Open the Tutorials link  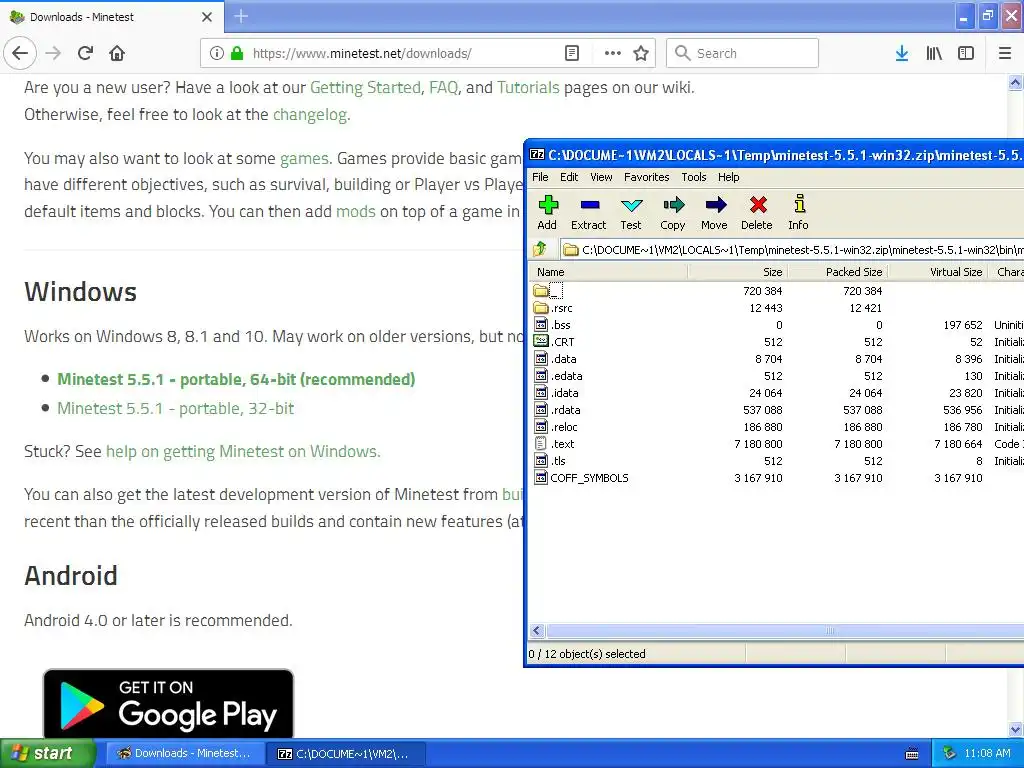(528, 88)
